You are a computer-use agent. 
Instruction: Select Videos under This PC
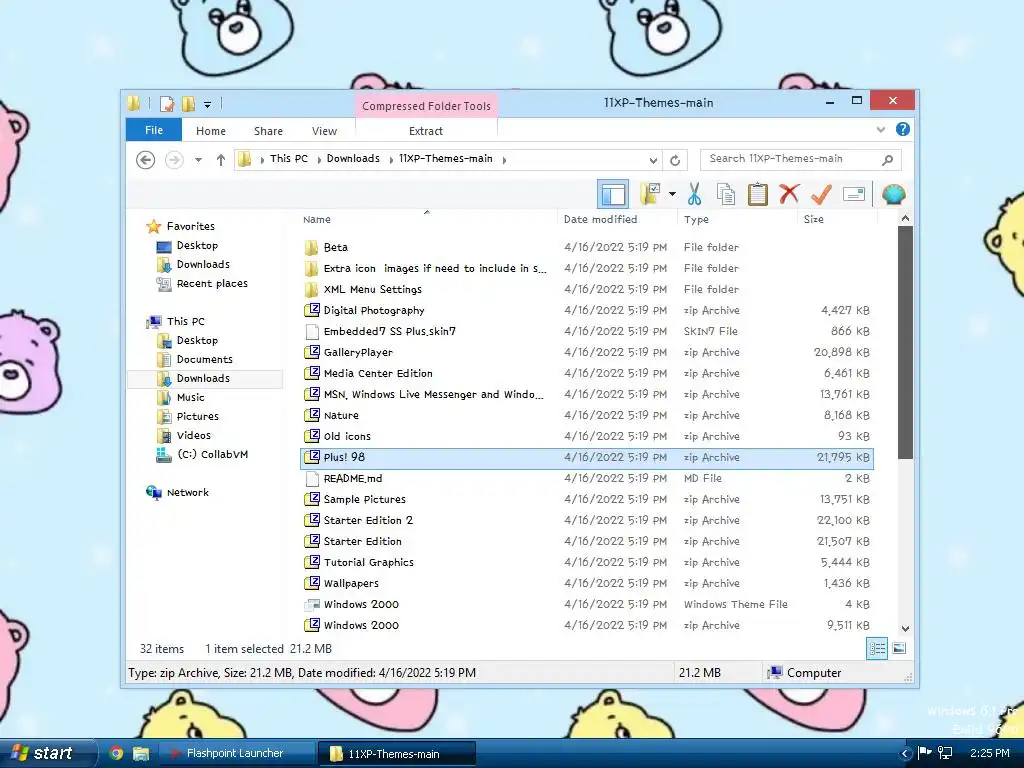(193, 435)
